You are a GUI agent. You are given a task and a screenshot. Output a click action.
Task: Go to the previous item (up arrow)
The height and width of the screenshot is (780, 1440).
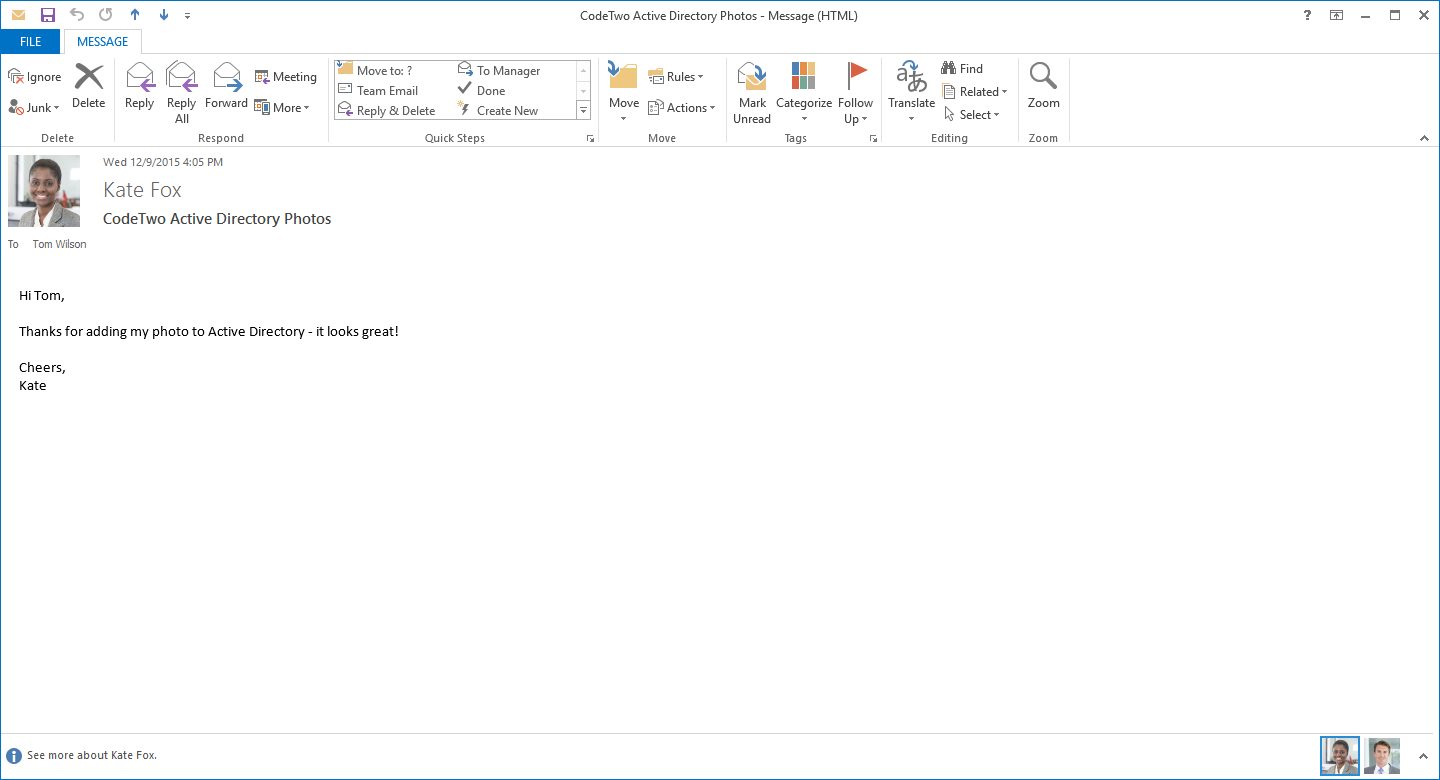point(135,15)
